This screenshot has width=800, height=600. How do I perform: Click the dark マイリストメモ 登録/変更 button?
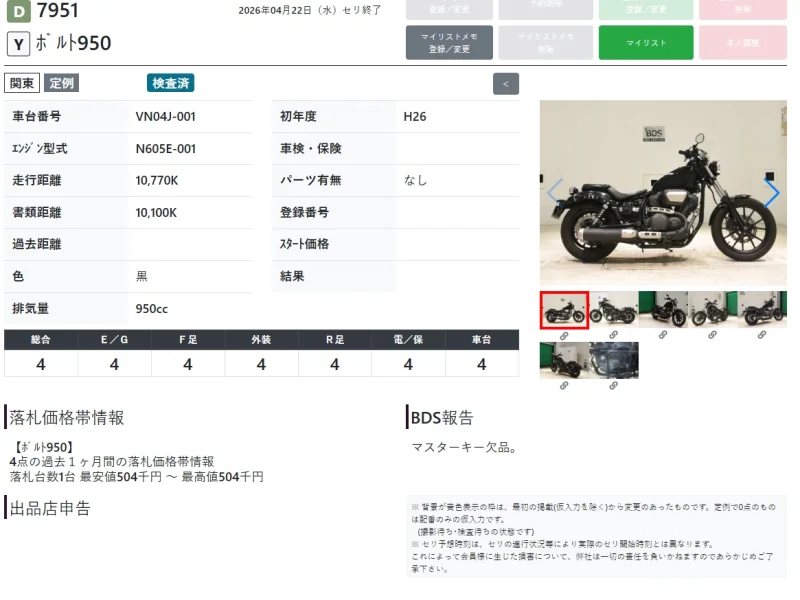click(x=449, y=43)
